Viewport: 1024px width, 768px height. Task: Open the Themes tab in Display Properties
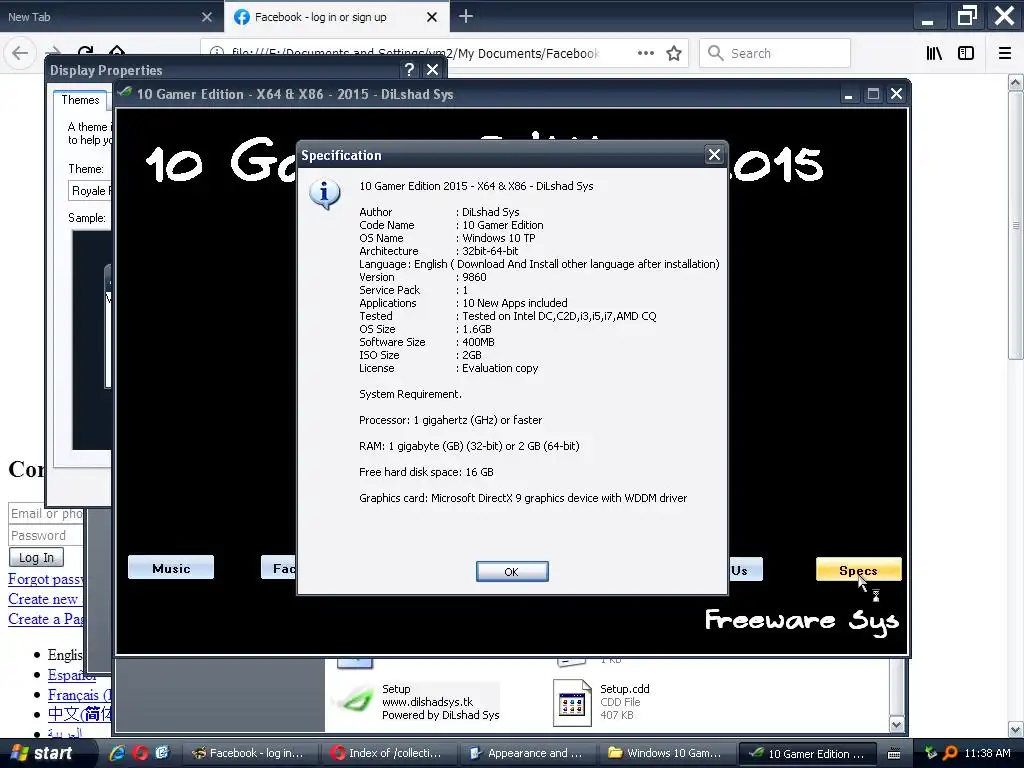click(x=80, y=100)
